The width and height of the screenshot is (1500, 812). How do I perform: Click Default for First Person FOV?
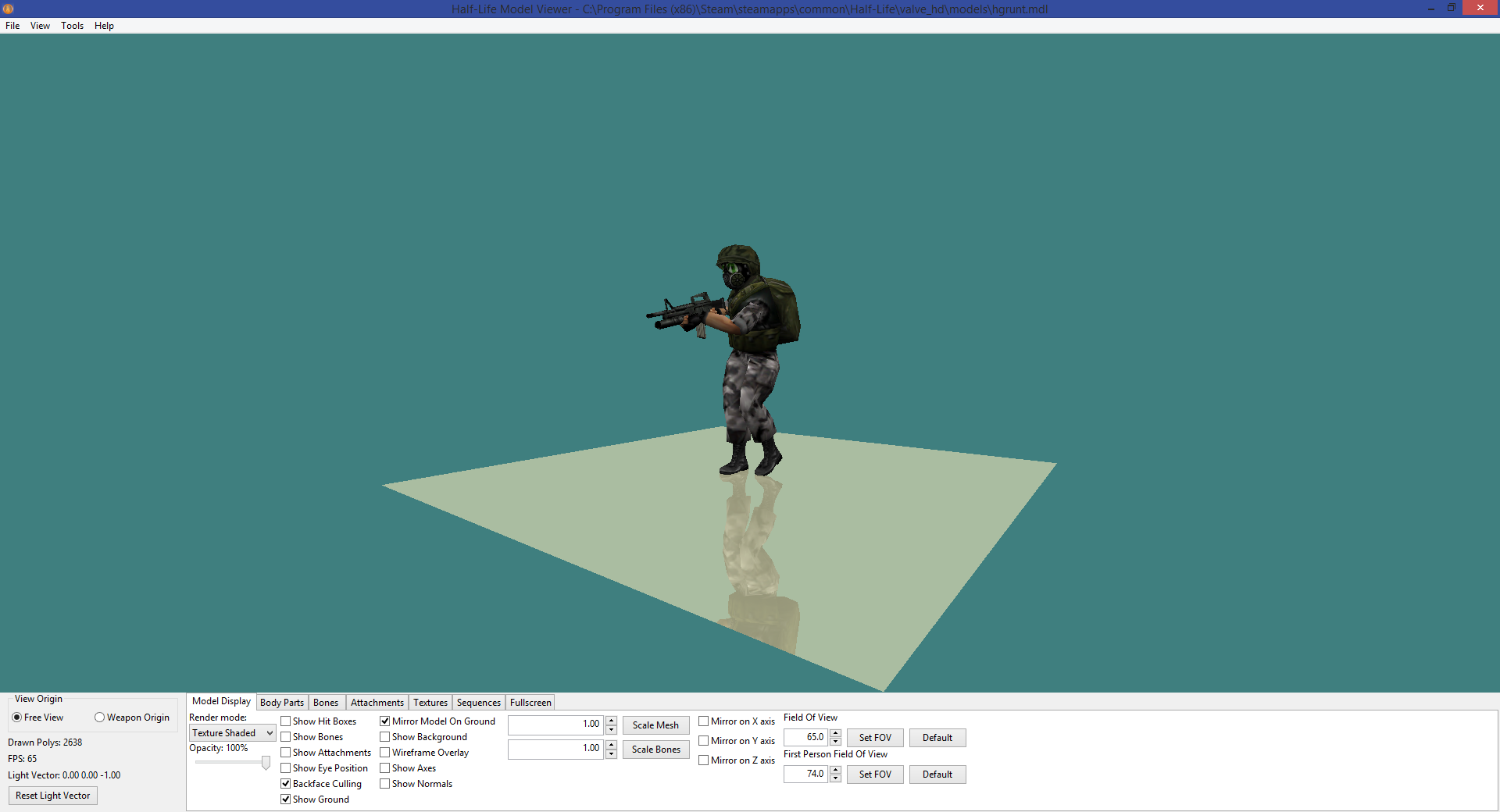coord(937,775)
